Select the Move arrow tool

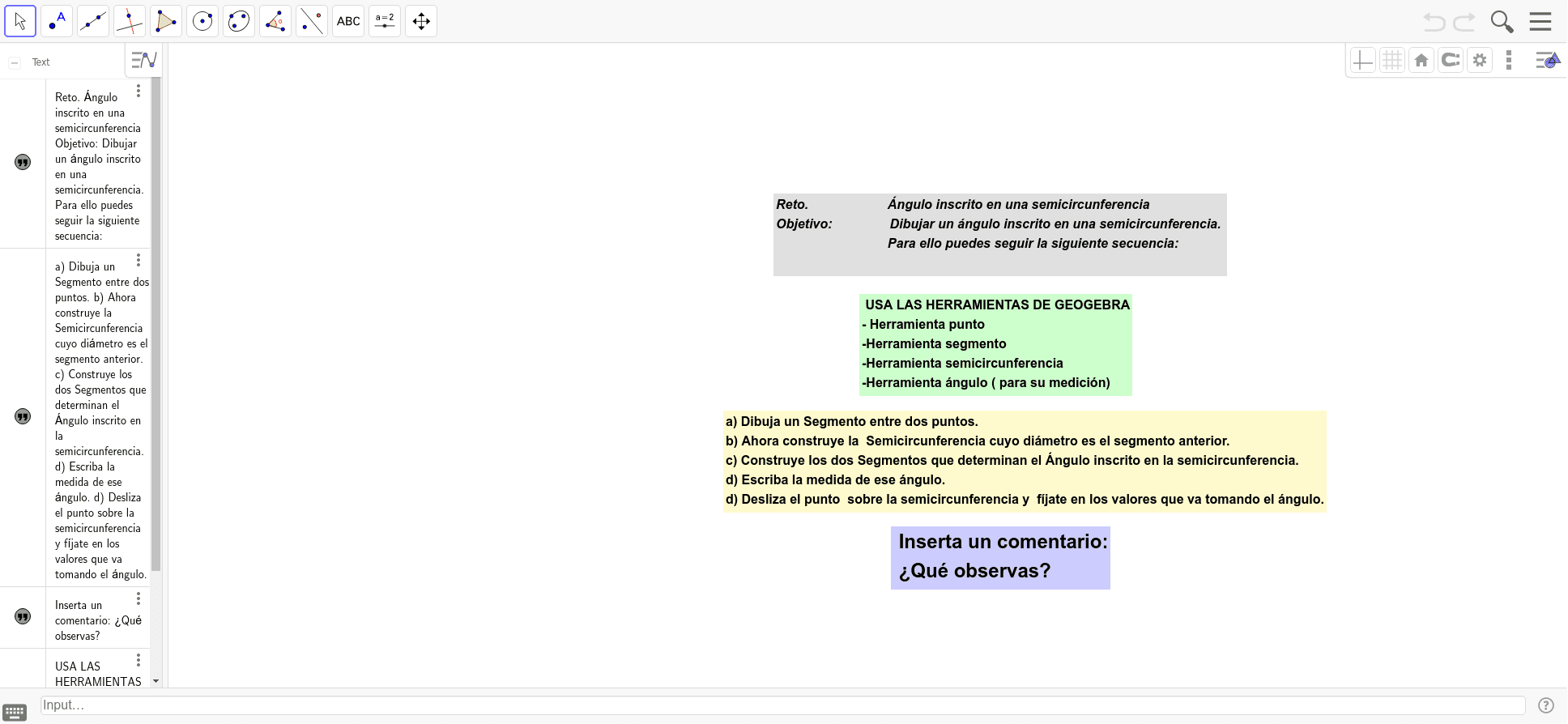point(20,21)
